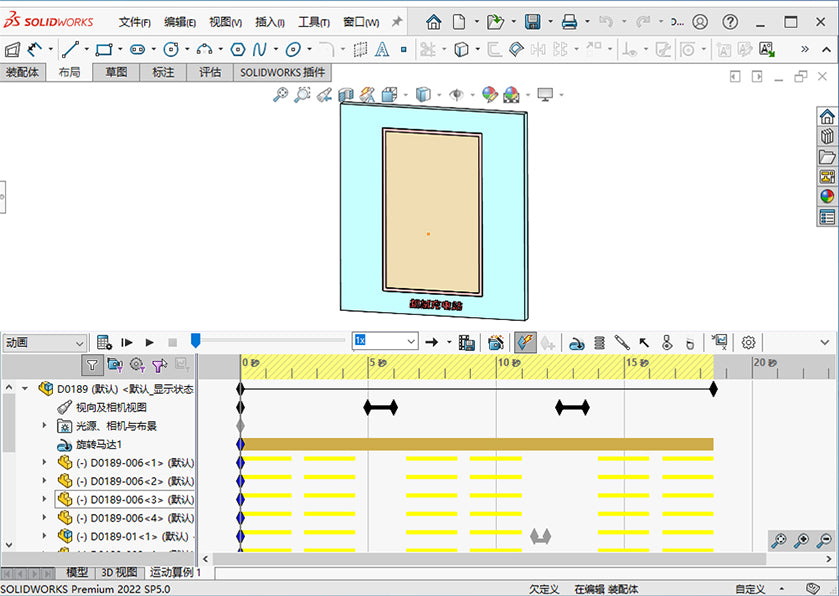Zoom out on the timeline

[x=824, y=541]
